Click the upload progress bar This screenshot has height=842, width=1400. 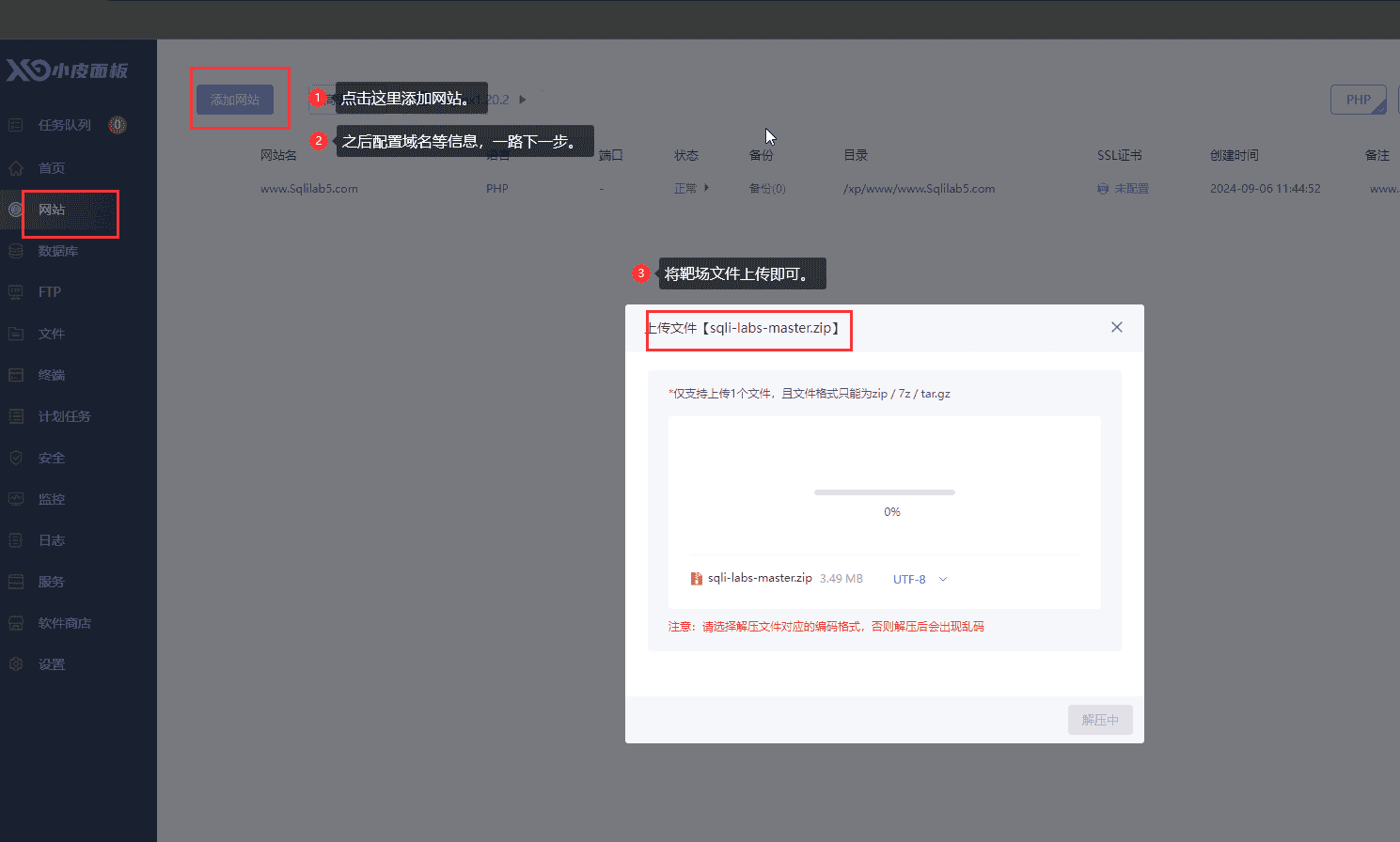click(x=884, y=492)
